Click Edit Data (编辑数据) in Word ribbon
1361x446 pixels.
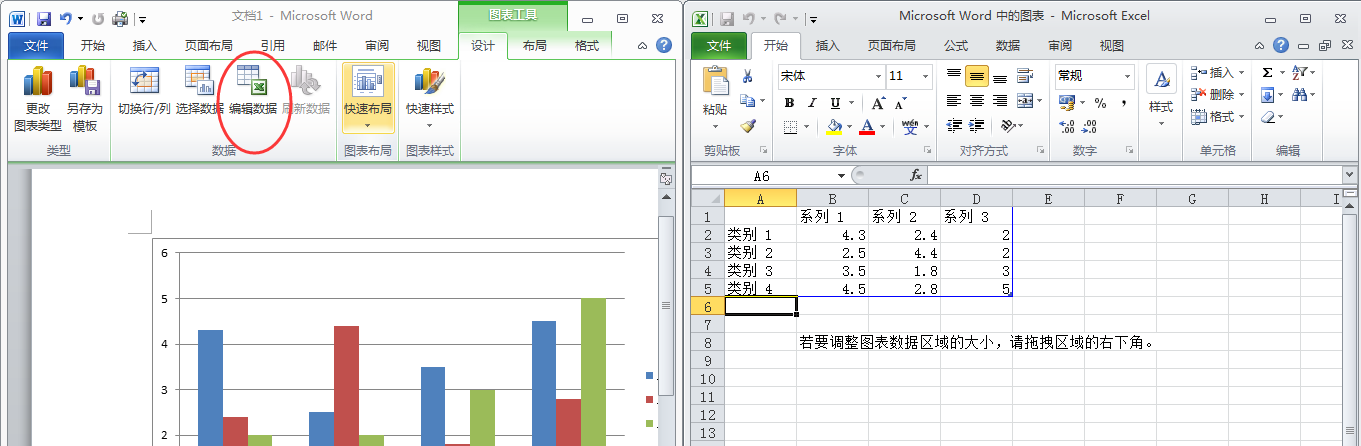pos(252,91)
